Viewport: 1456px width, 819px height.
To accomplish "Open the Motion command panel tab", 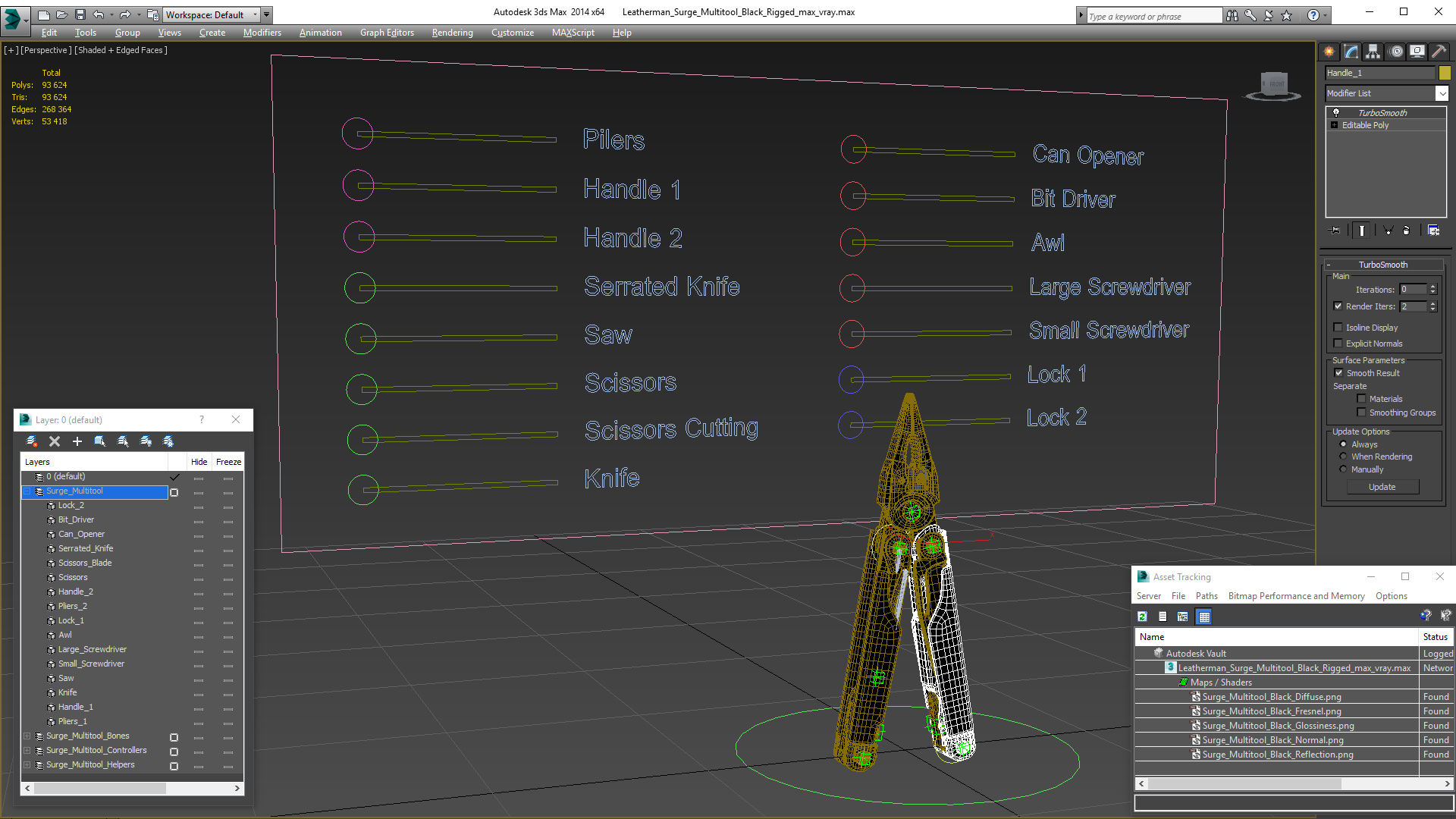I will coord(1396,52).
